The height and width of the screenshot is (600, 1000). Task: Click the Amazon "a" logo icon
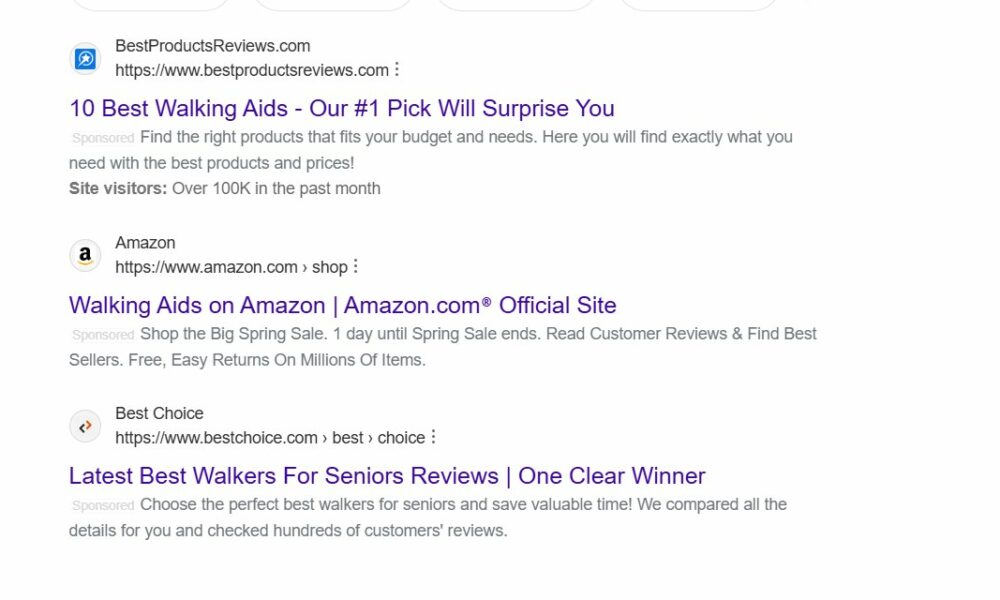pos(85,255)
